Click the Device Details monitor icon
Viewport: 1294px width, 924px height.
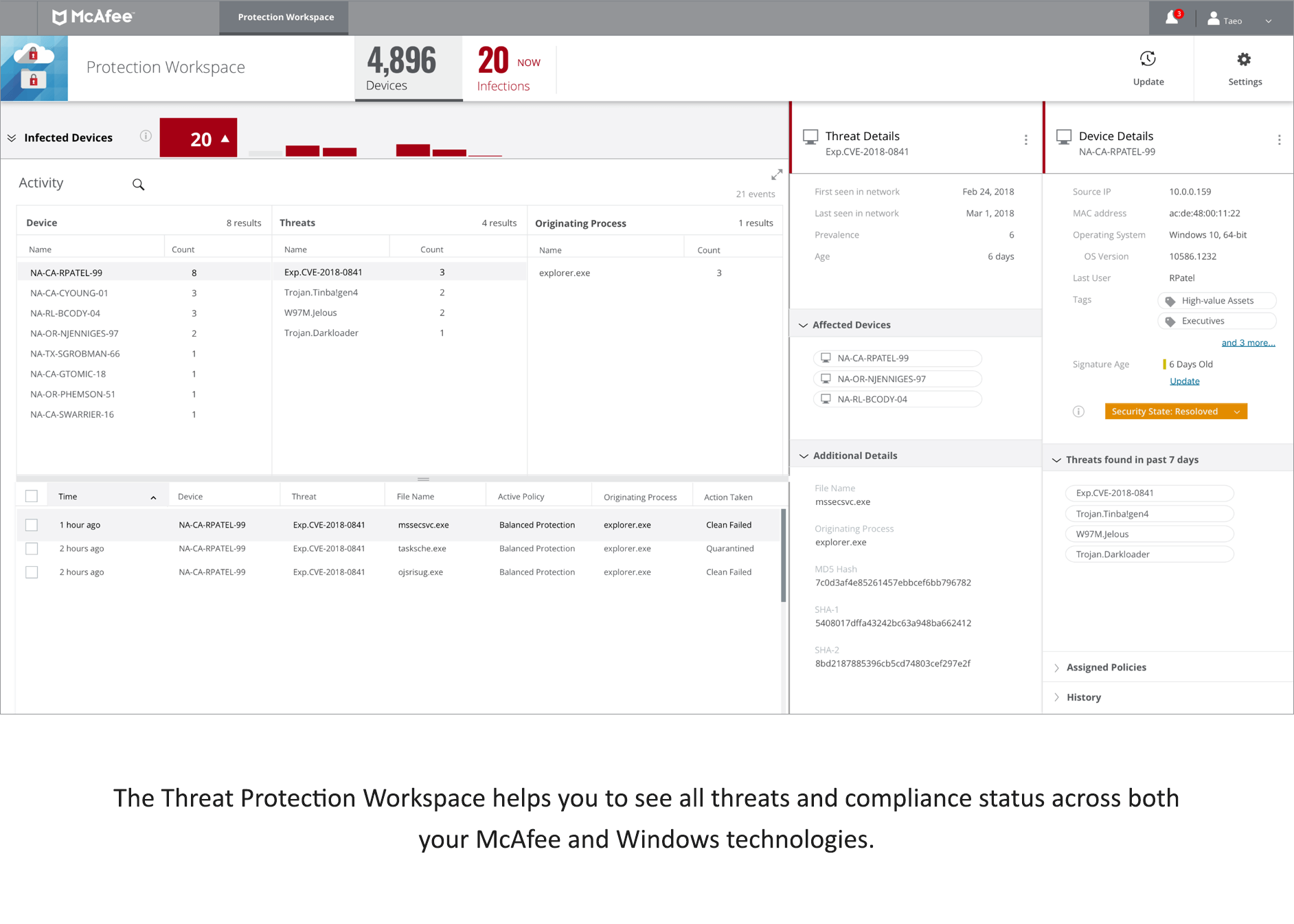[1064, 137]
